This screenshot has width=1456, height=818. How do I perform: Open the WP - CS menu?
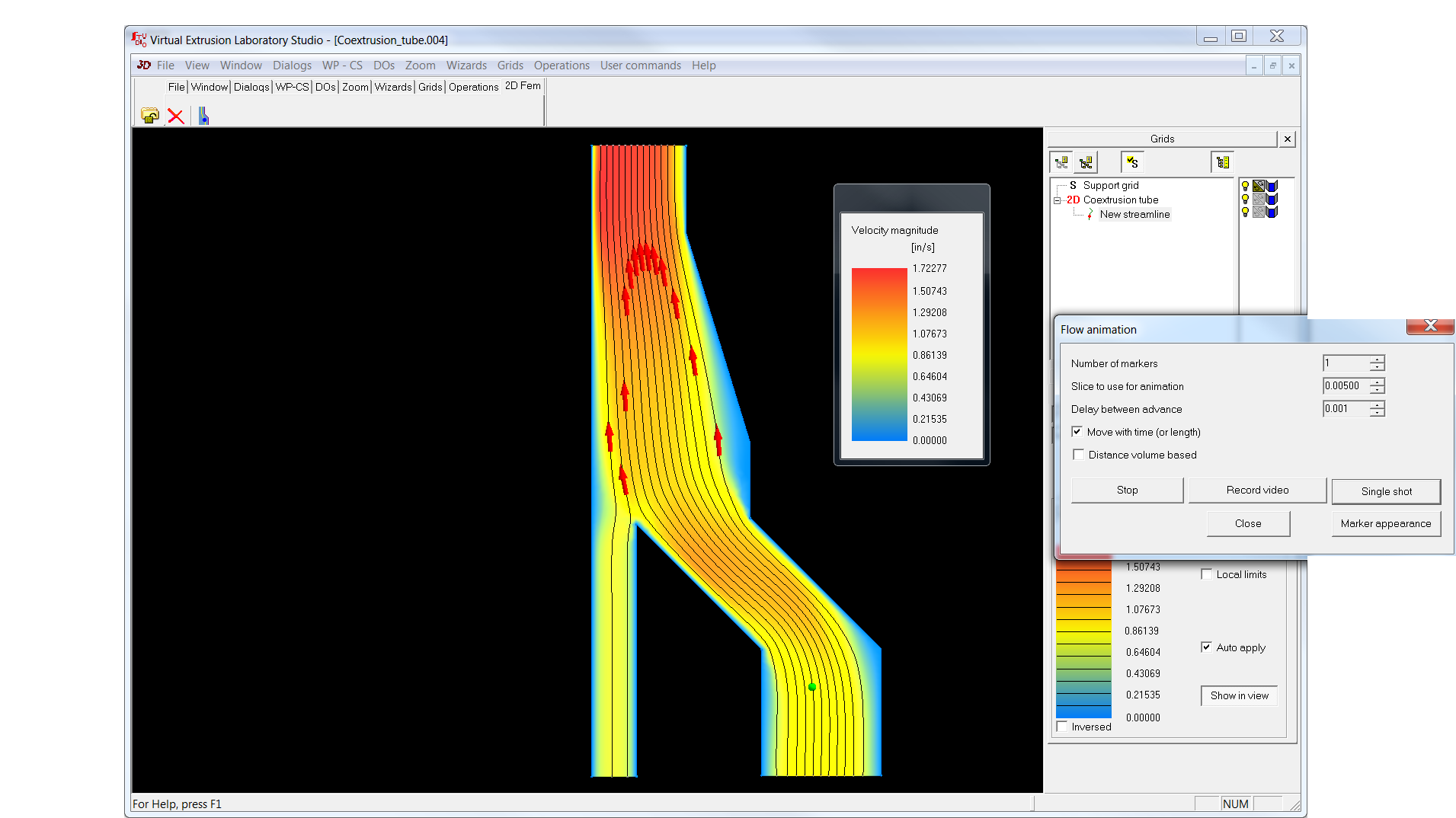click(x=342, y=66)
